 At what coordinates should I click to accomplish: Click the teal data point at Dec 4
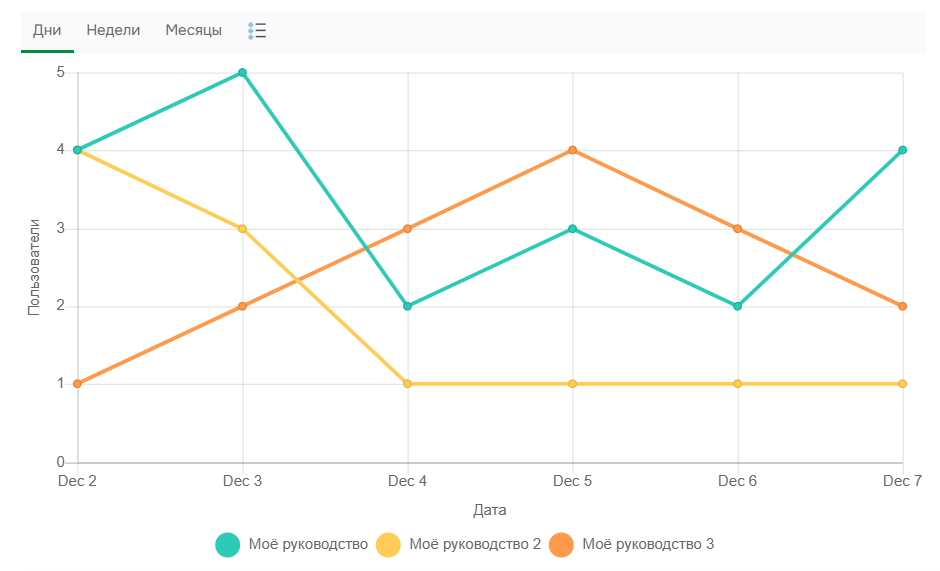[x=407, y=306]
